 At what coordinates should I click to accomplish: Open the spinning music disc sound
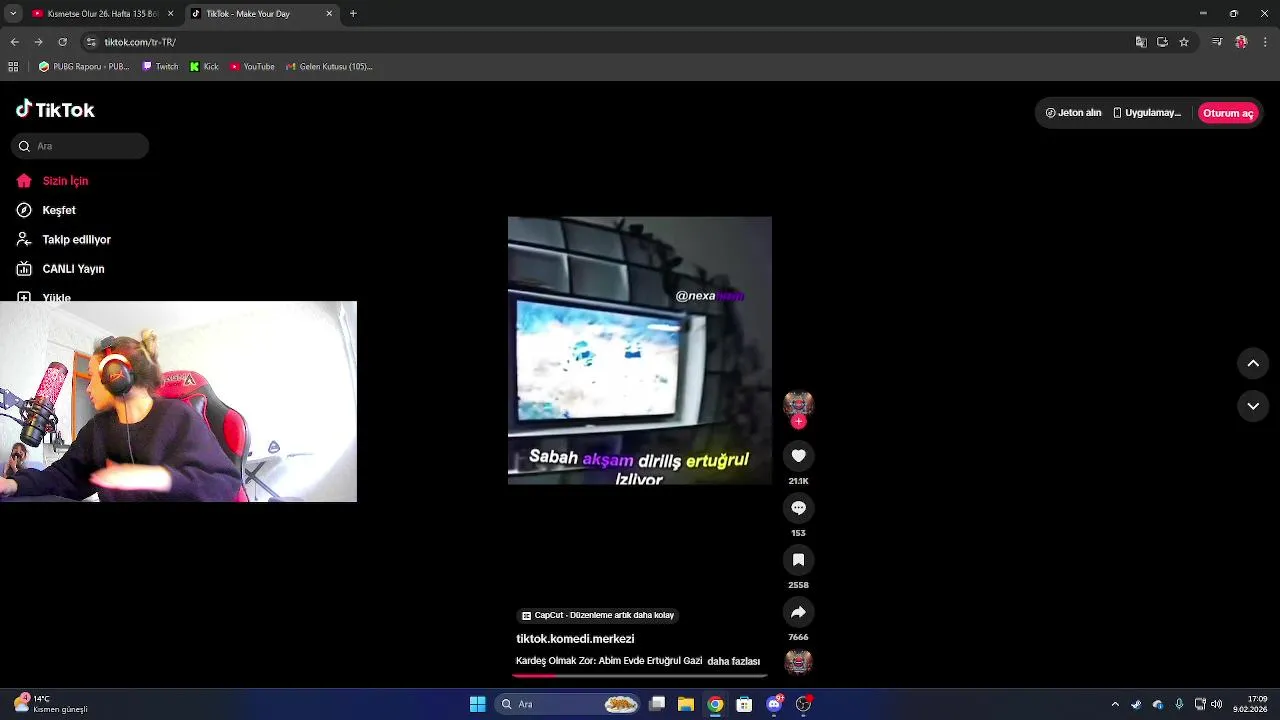point(798,662)
